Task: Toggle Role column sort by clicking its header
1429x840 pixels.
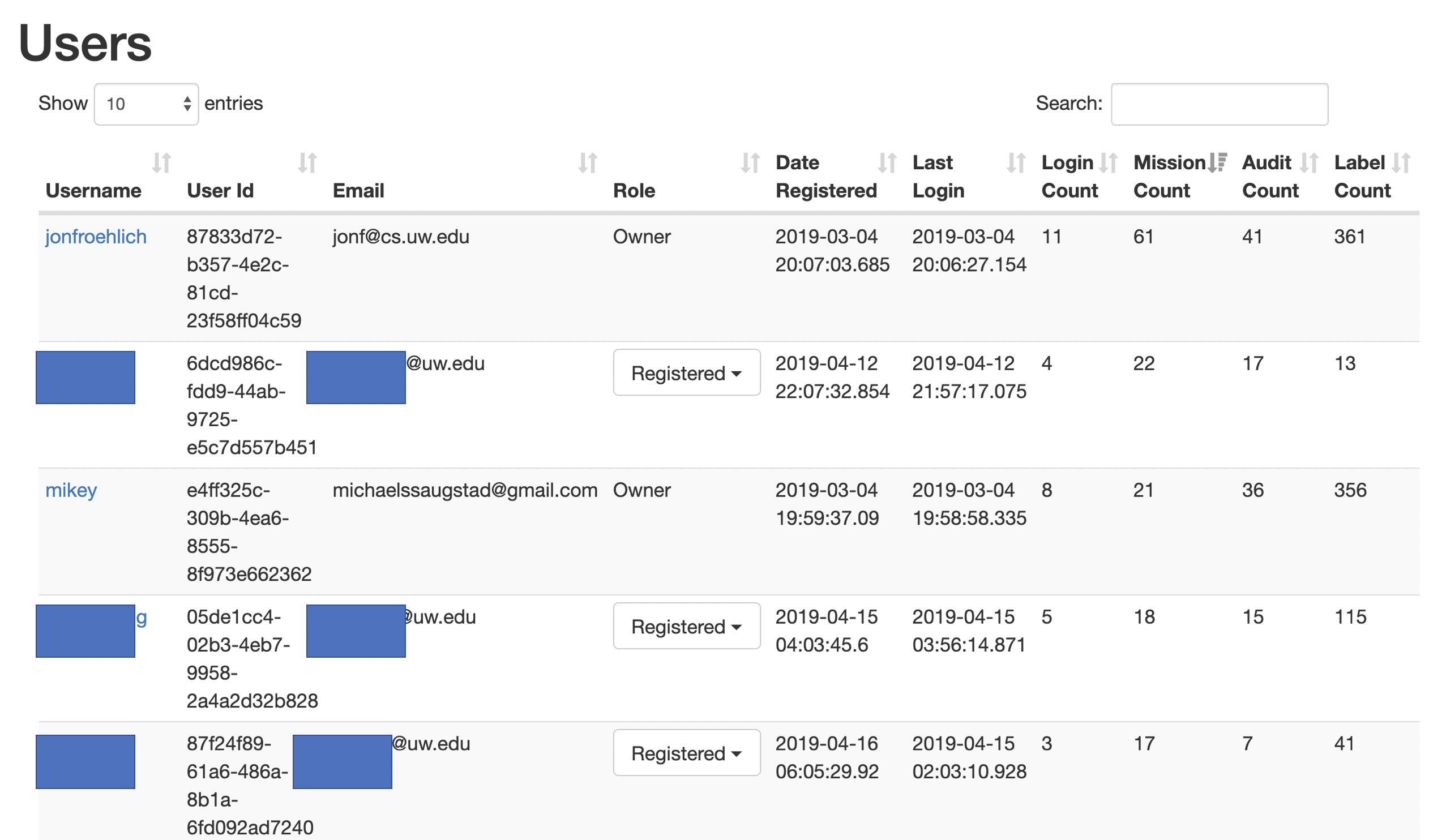Action: click(x=634, y=190)
